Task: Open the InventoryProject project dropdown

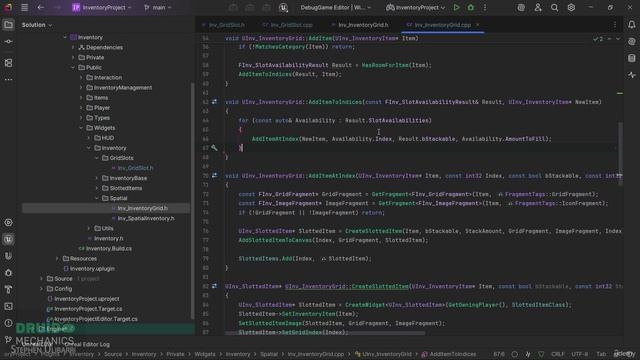Action: (x=102, y=7)
